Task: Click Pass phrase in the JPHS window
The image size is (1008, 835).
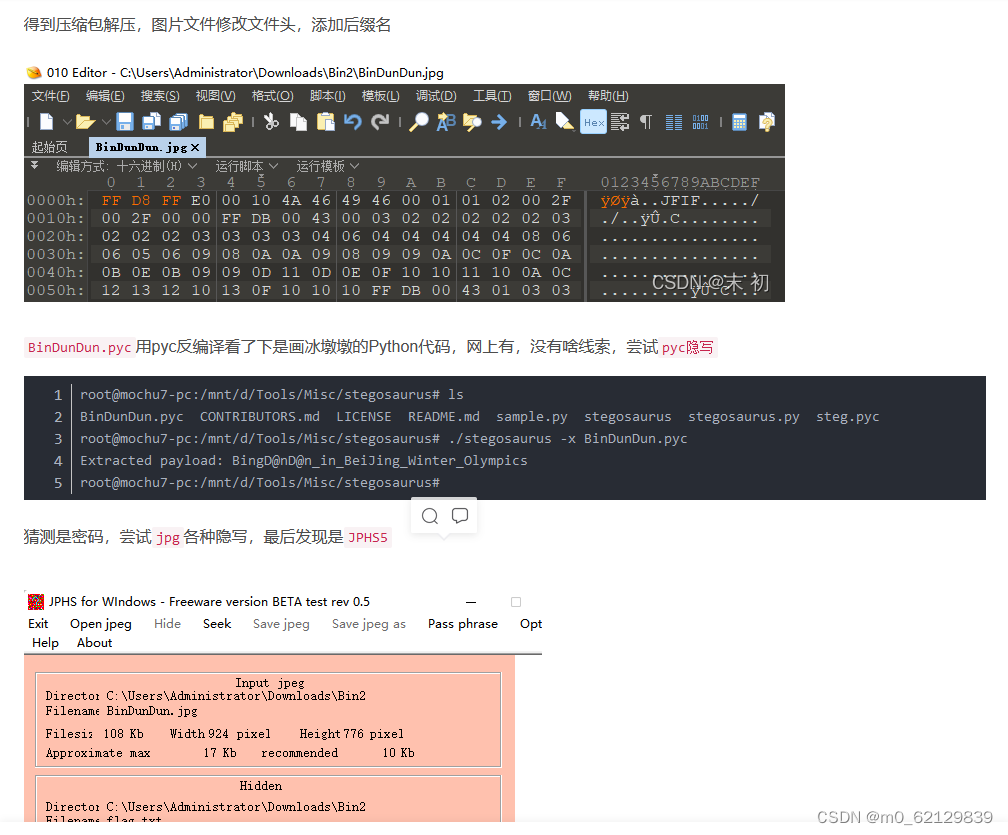Action: tap(462, 623)
